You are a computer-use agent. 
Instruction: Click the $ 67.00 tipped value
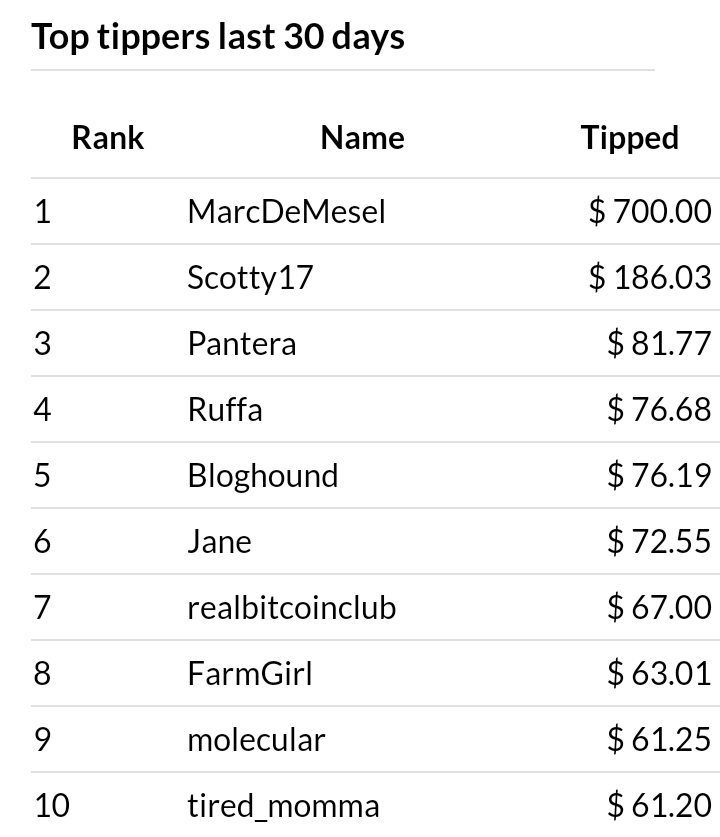pyautogui.click(x=659, y=607)
